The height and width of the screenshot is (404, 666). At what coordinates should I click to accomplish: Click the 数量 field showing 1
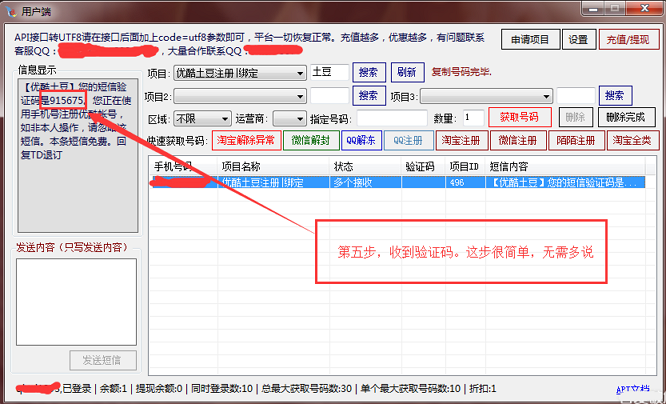474,118
